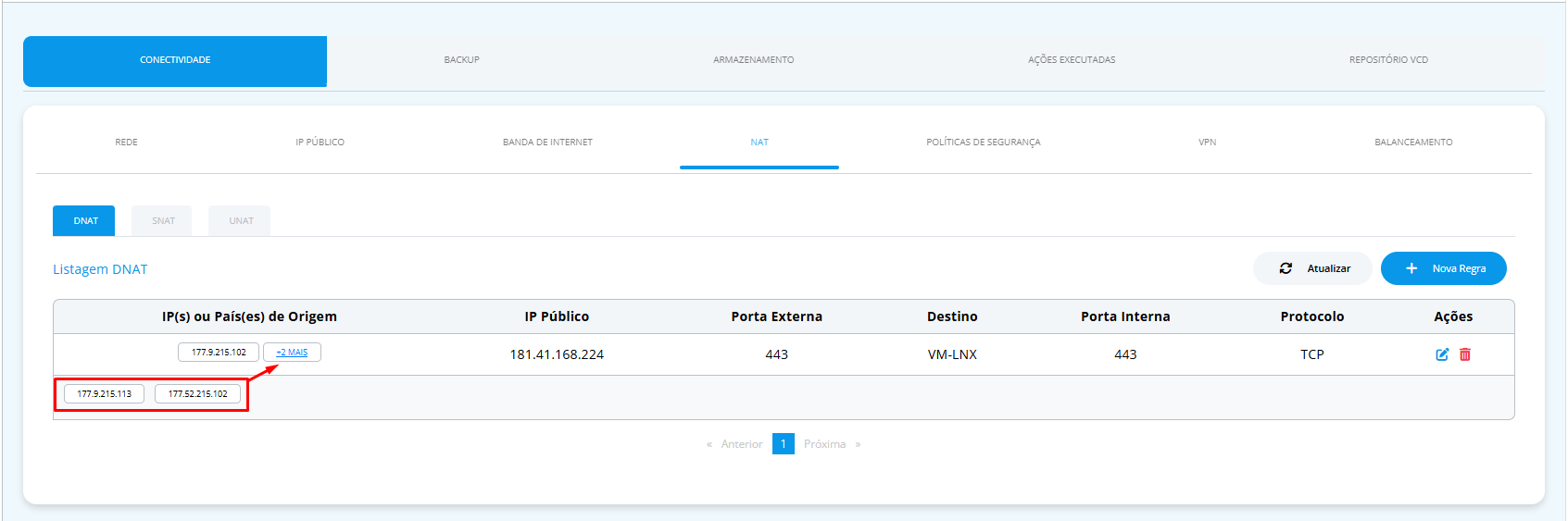Click the Atualizar refresh arrows icon
The height and width of the screenshot is (521, 1568).
click(1286, 268)
